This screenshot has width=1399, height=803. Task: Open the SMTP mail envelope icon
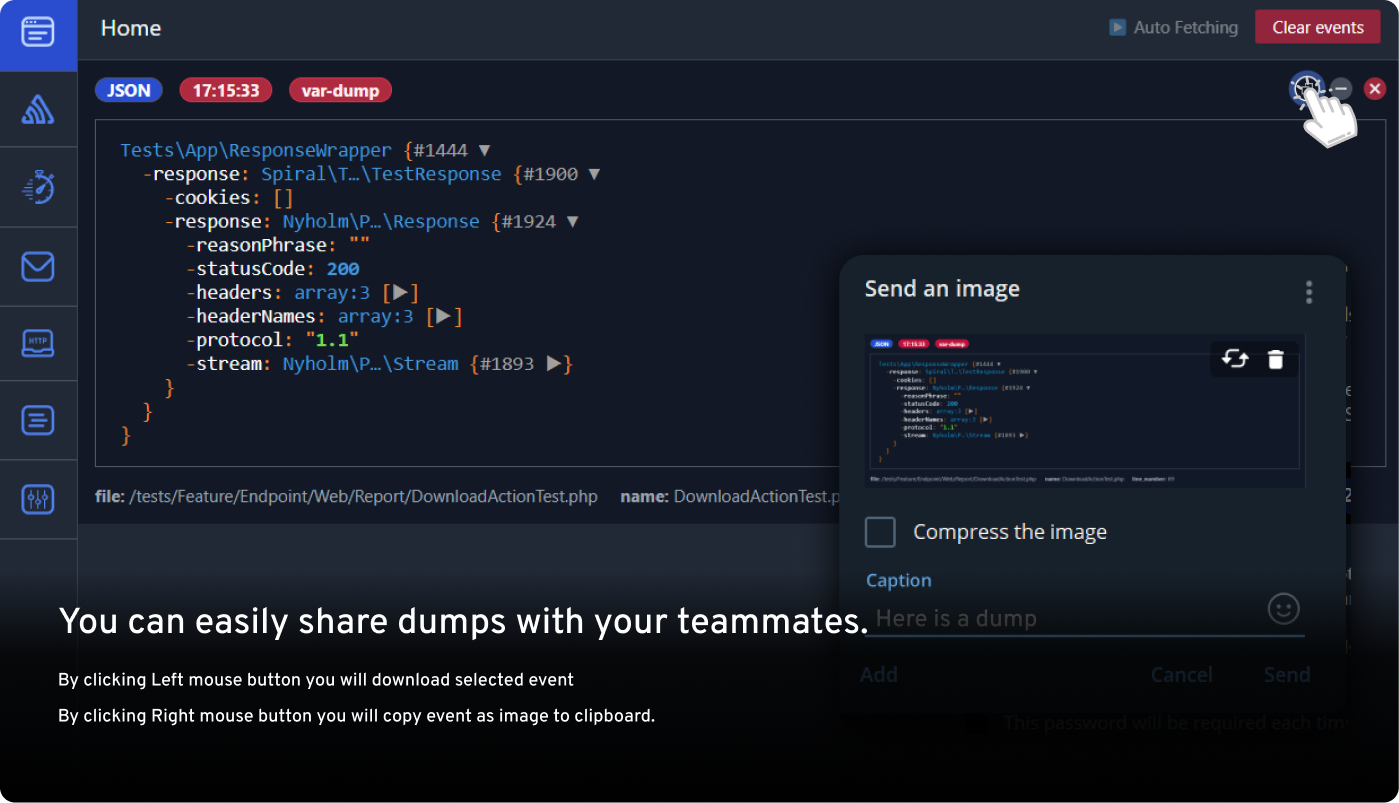(x=39, y=267)
